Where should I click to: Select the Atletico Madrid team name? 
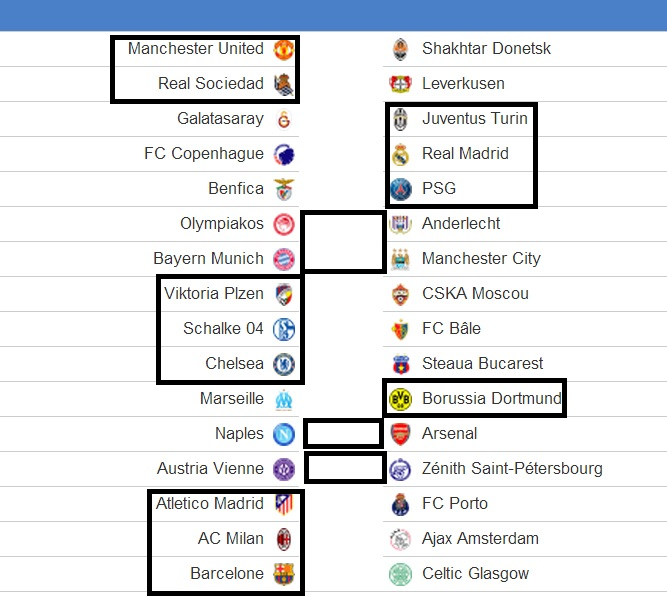(x=210, y=503)
